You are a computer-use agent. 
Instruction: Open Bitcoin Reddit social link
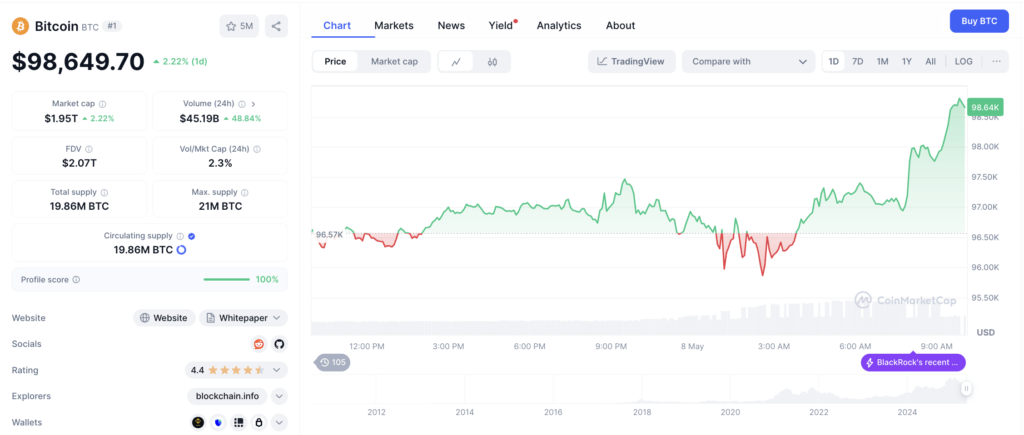click(259, 344)
